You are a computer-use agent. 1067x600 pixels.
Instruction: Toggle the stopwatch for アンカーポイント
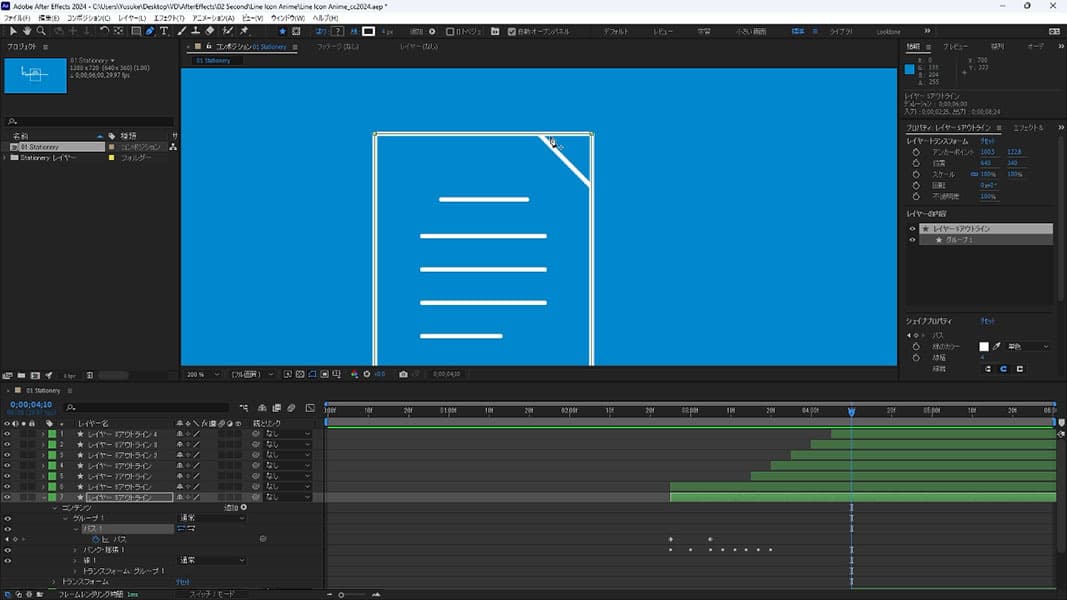(916, 151)
